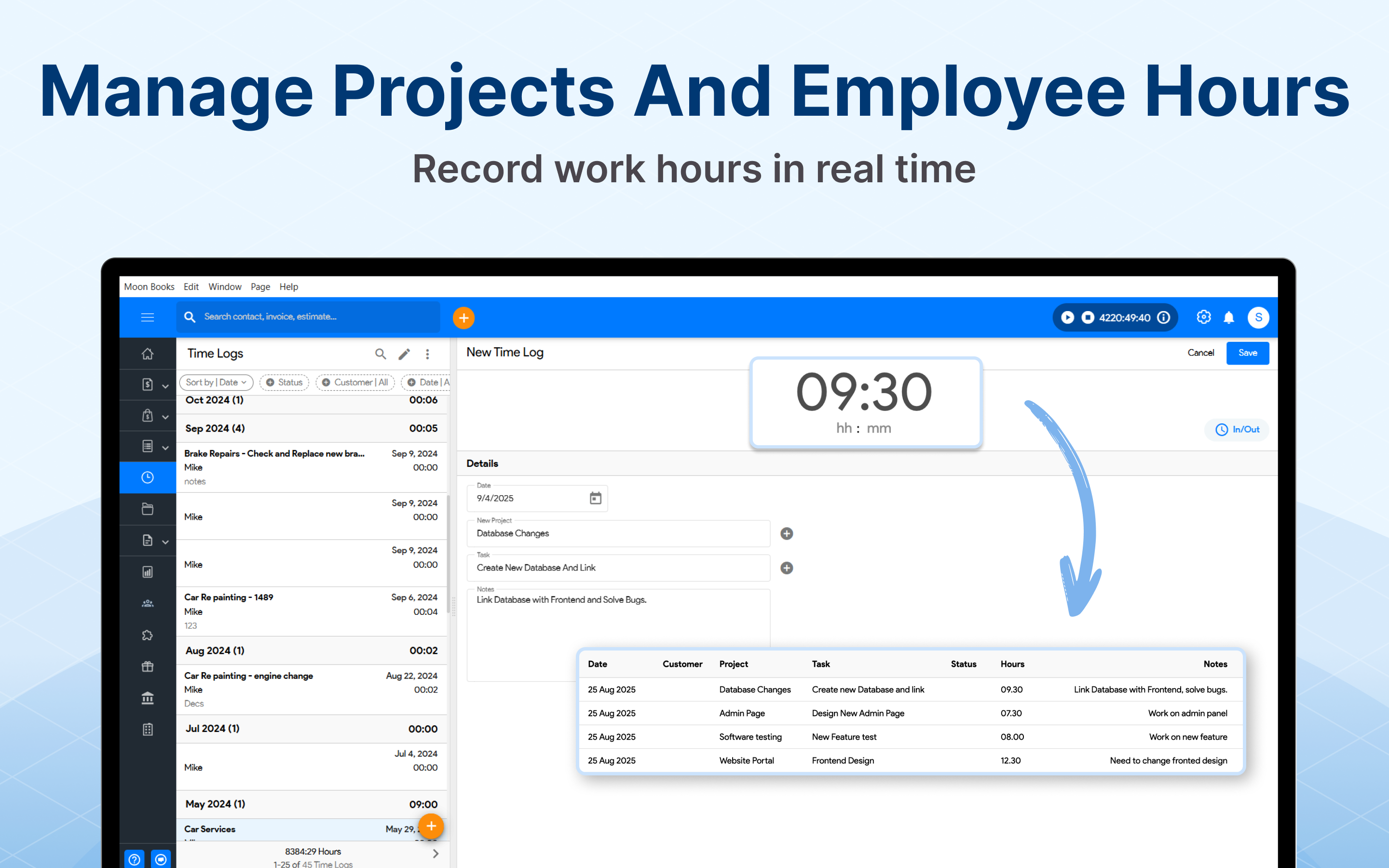This screenshot has width=1389, height=868.
Task: Click the notifications bell icon
Action: pos(1229,317)
